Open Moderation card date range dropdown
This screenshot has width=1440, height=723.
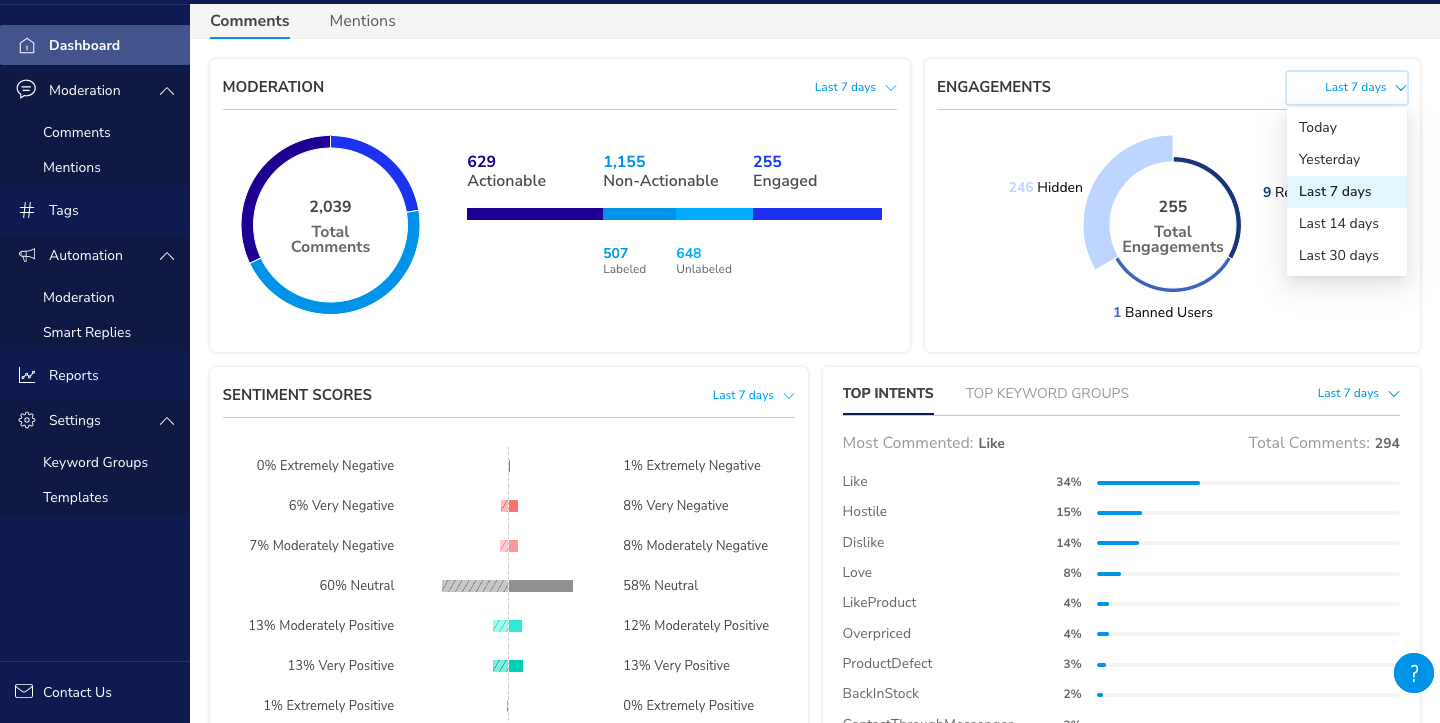(x=855, y=87)
